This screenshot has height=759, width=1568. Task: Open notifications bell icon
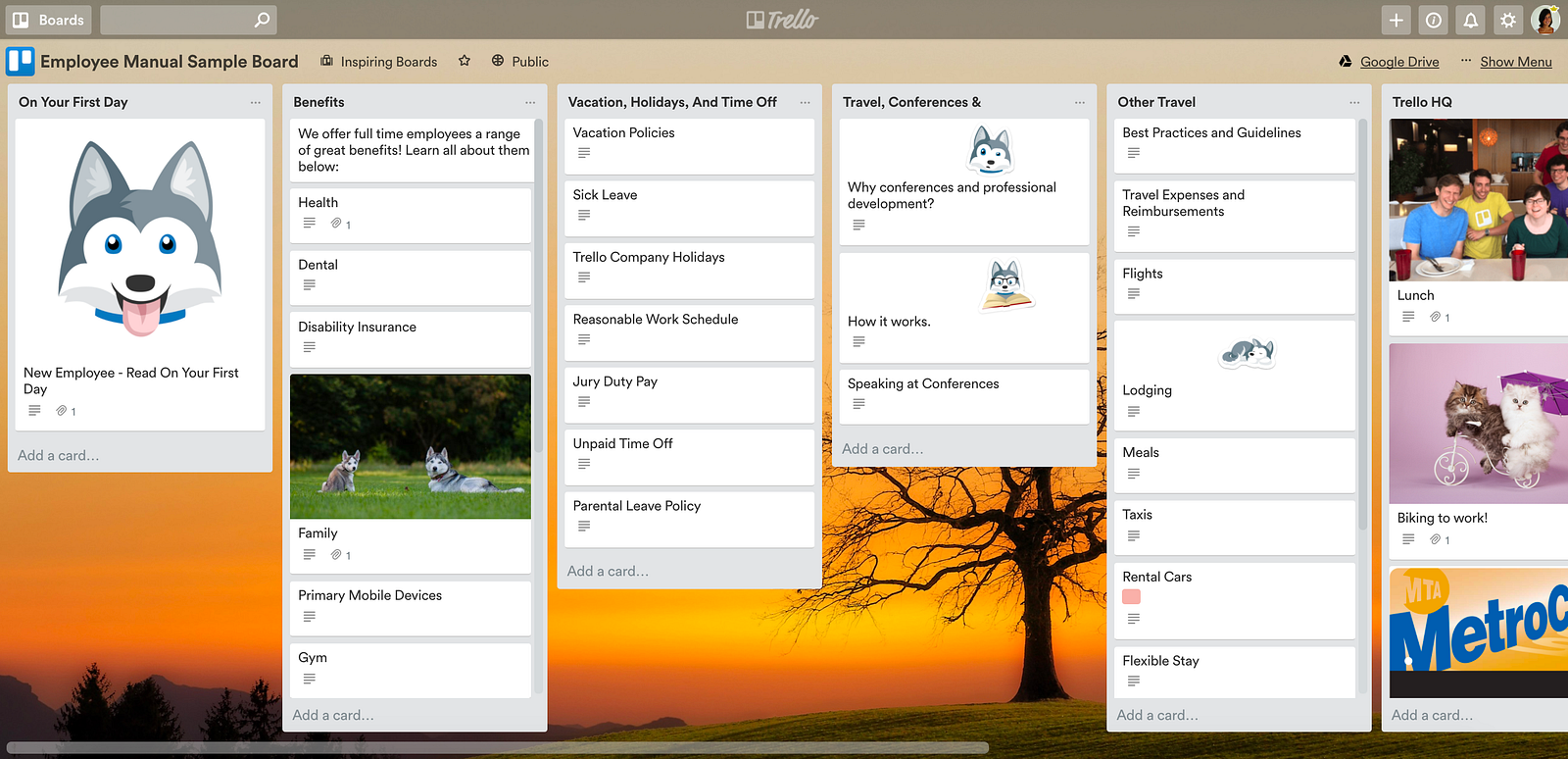pos(1471,20)
